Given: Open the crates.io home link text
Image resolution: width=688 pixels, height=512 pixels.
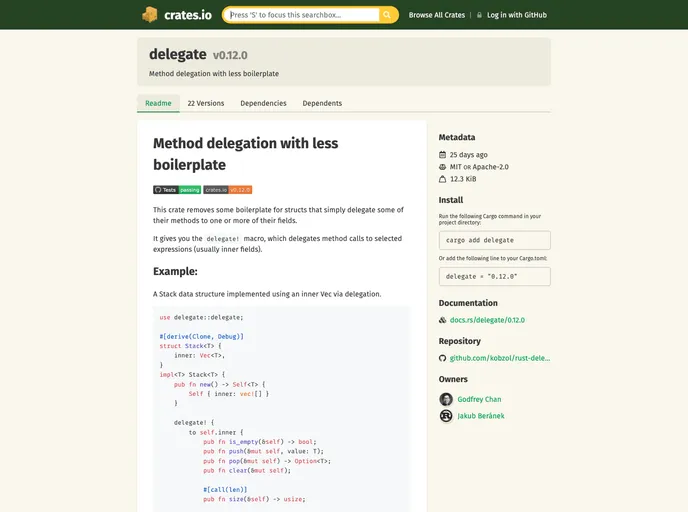Looking at the screenshot, I should tap(188, 15).
